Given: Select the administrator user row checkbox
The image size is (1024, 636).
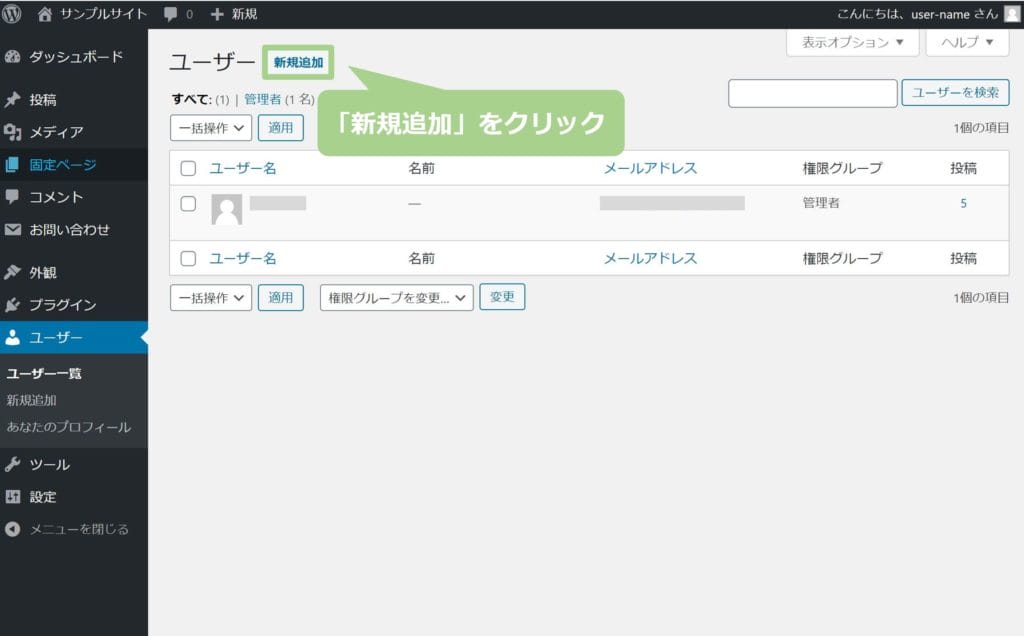Looking at the screenshot, I should click(x=188, y=204).
